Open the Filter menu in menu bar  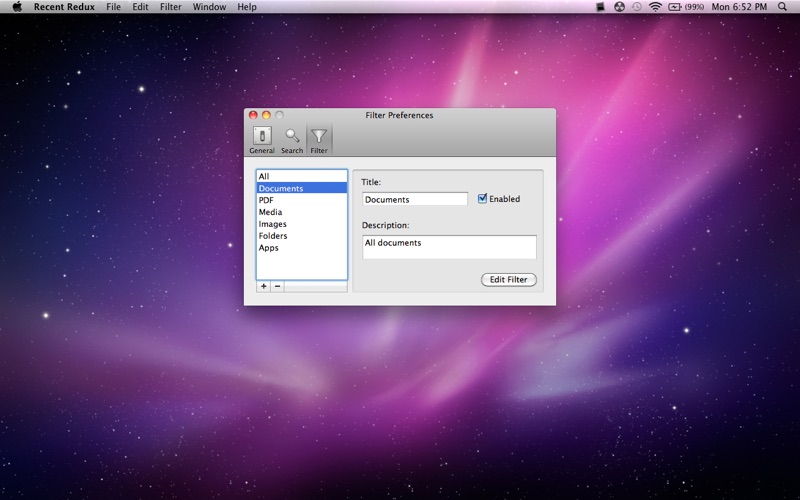[170, 7]
